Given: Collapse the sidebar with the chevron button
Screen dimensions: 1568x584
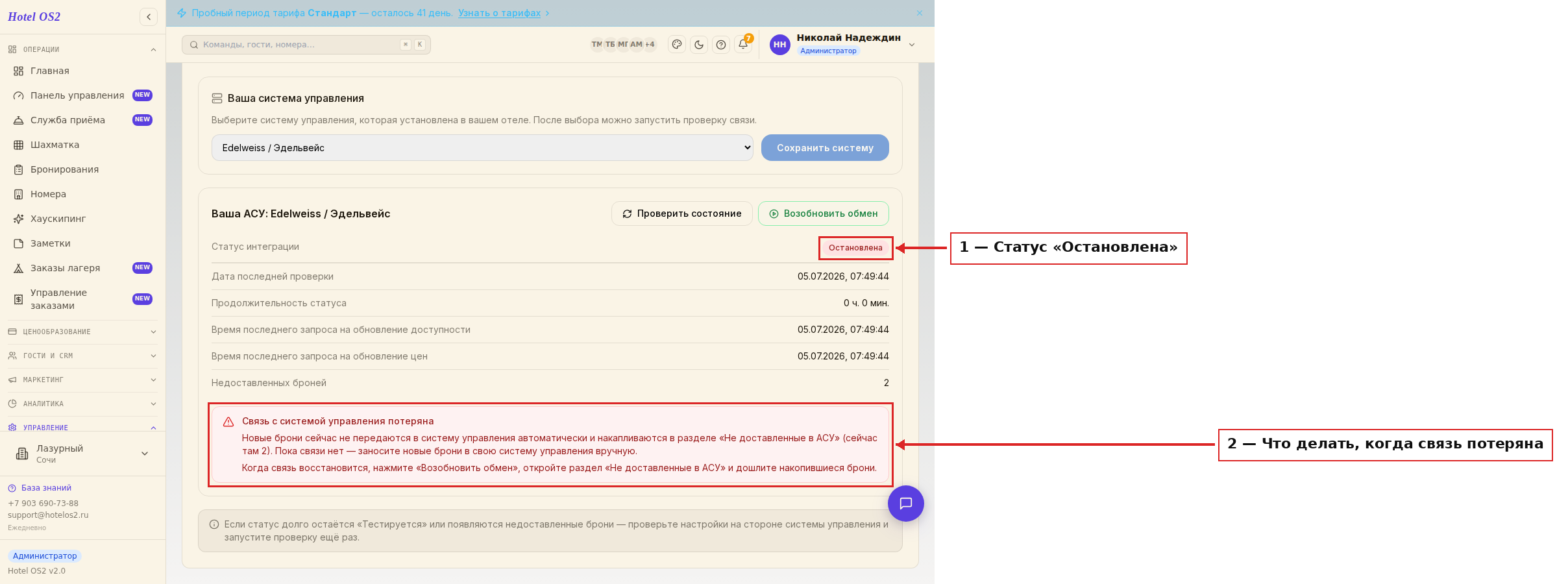Looking at the screenshot, I should [149, 17].
